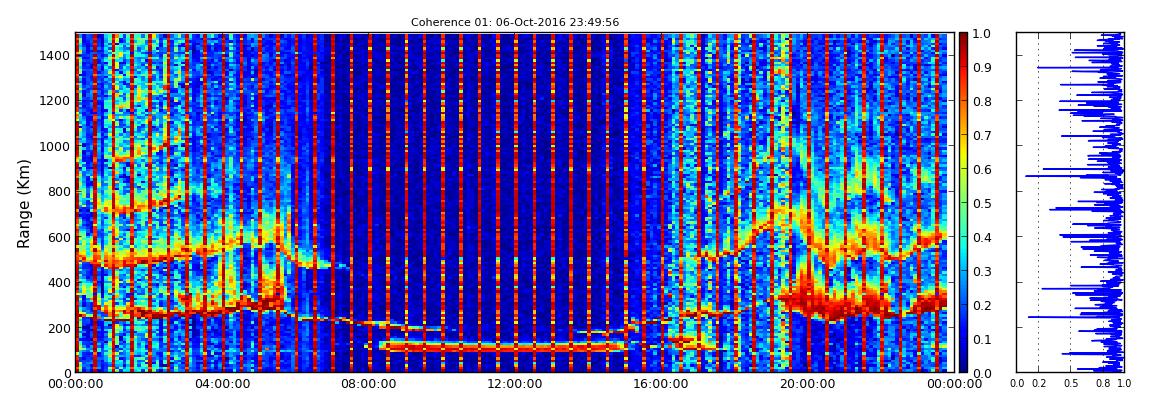Click the colorbar's 0.6 tick label
This screenshot has width=1150, height=407.
[x=983, y=169]
